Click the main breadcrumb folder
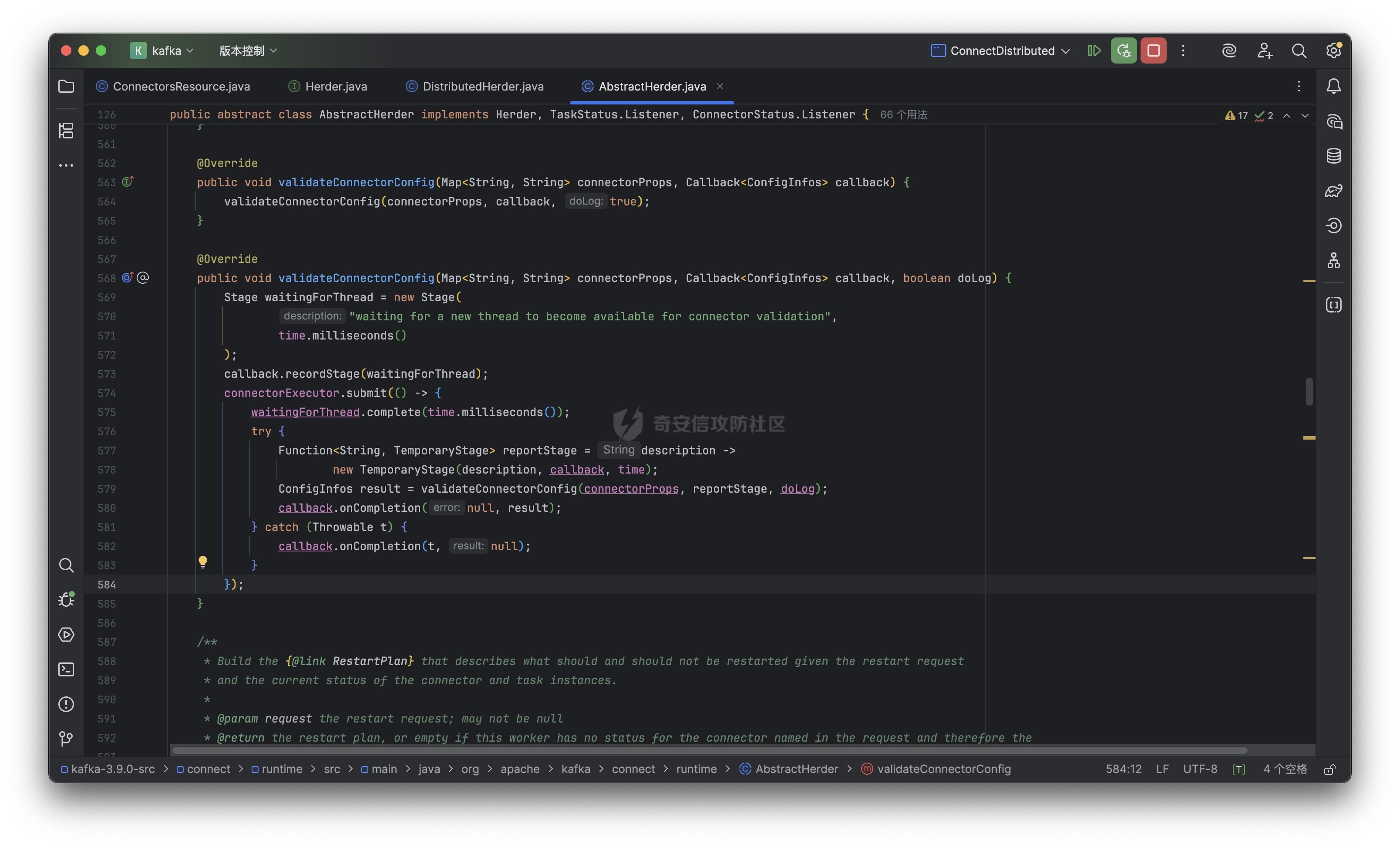This screenshot has height=847, width=1400. coord(379,769)
